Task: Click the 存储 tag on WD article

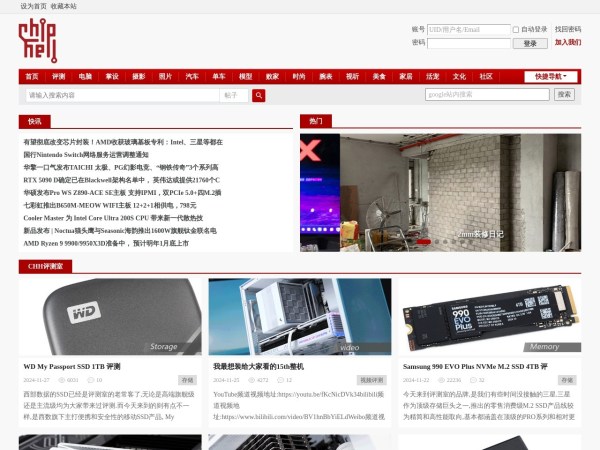Action: 187,380
